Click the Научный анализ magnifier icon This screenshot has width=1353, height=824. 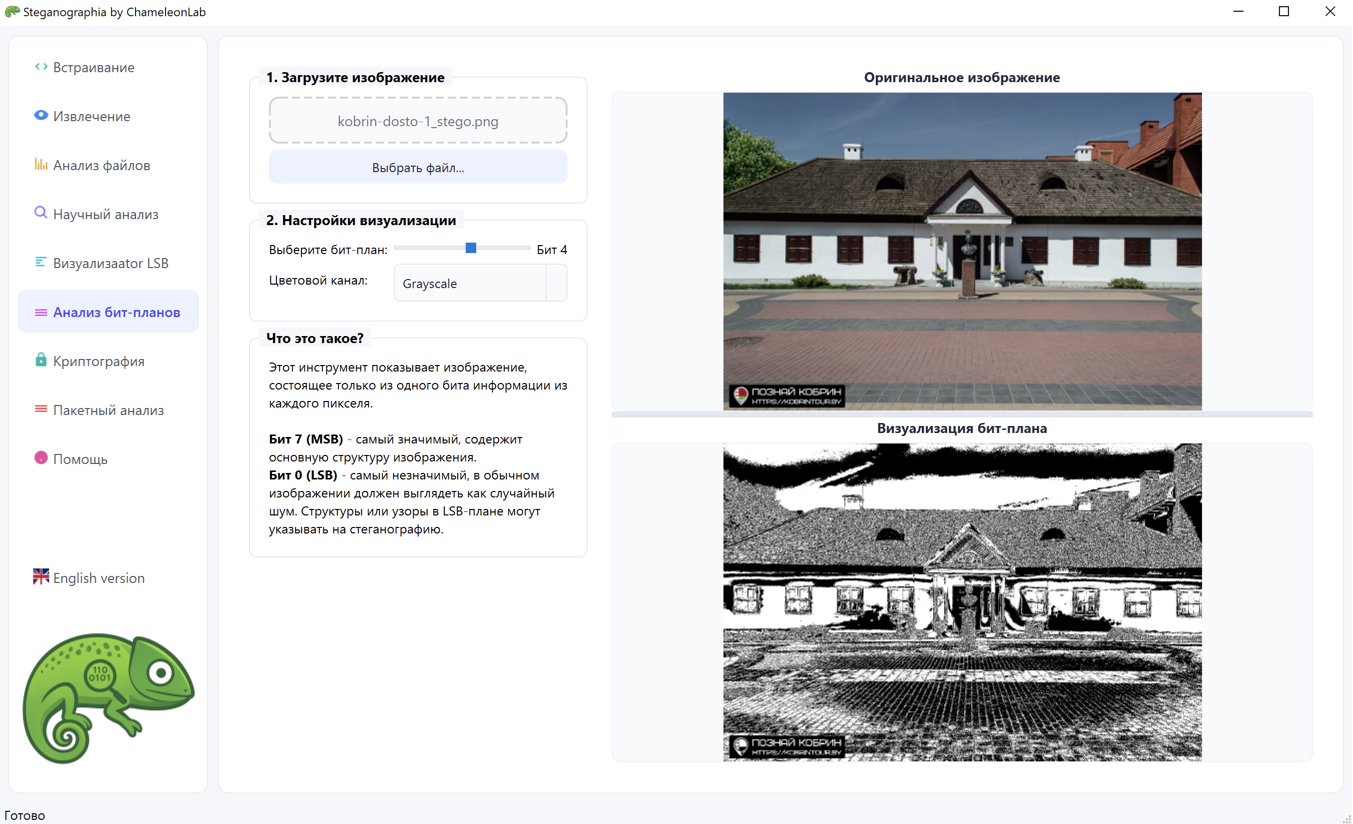tap(41, 213)
